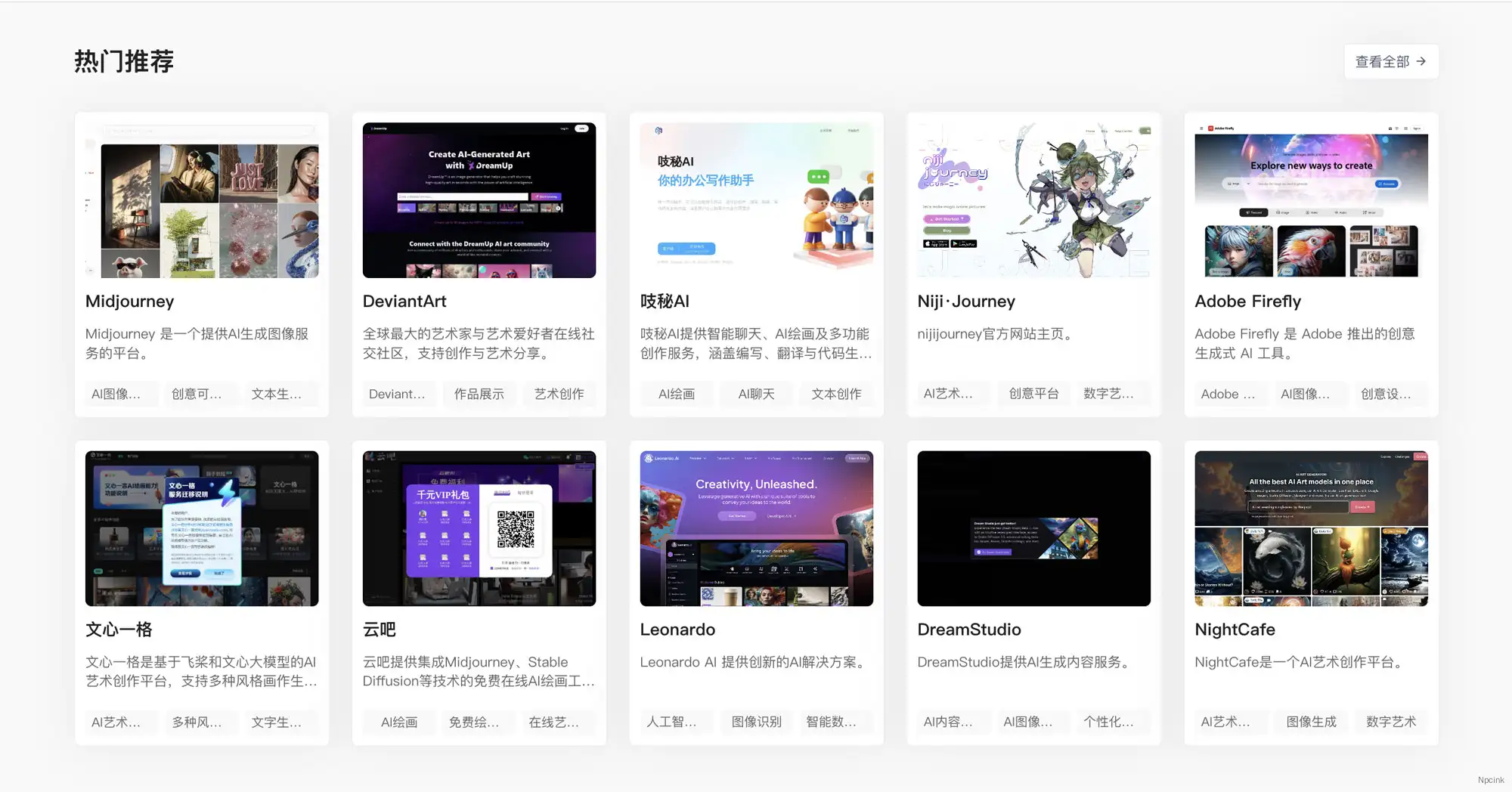点击 DeviantArt 的「作品展示」标签
Viewport: 1512px width, 792px height.
pyautogui.click(x=479, y=393)
